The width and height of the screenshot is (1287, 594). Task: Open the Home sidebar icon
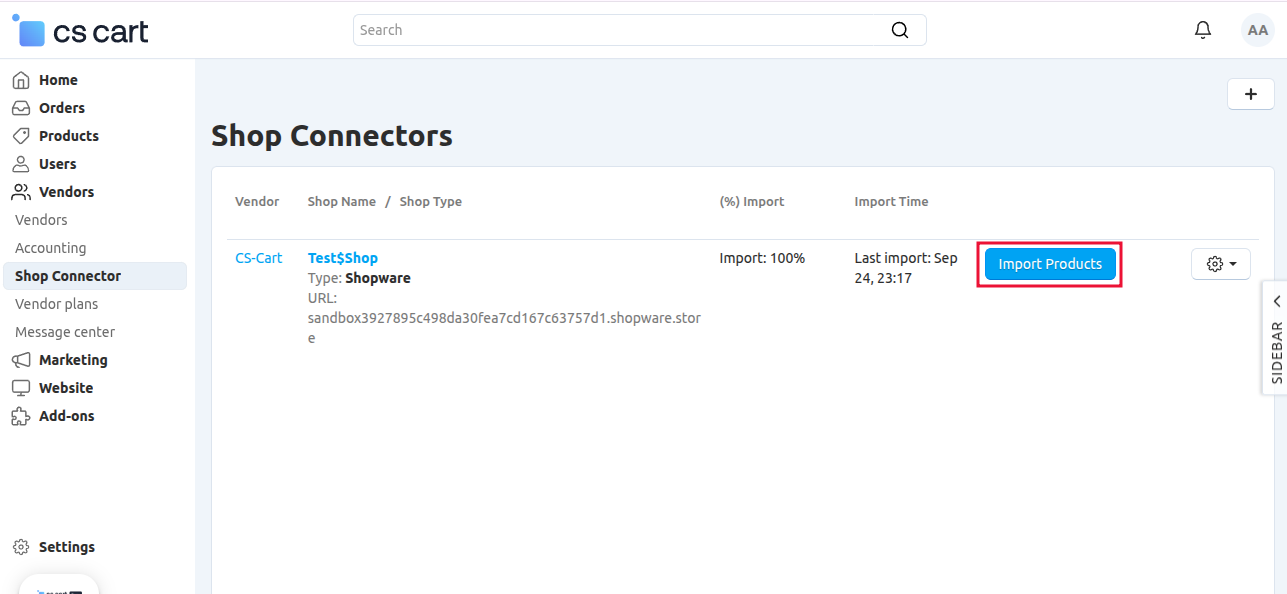[x=20, y=79]
